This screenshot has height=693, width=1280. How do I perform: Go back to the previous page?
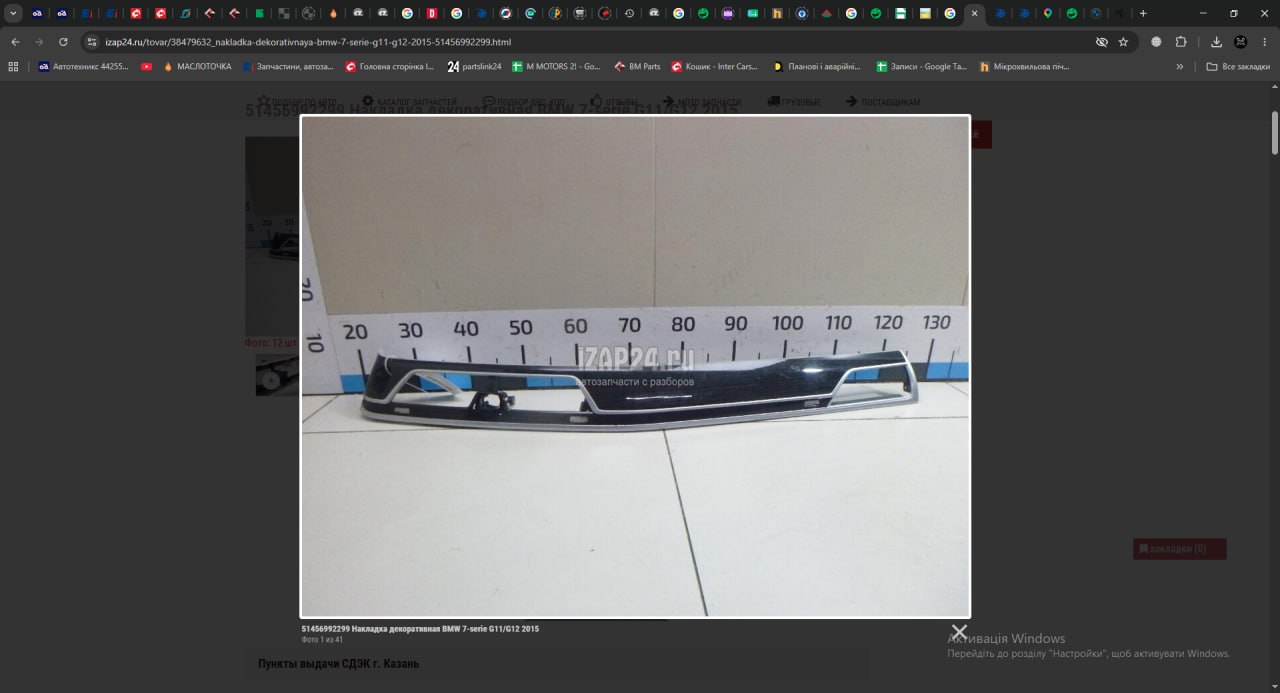15,42
